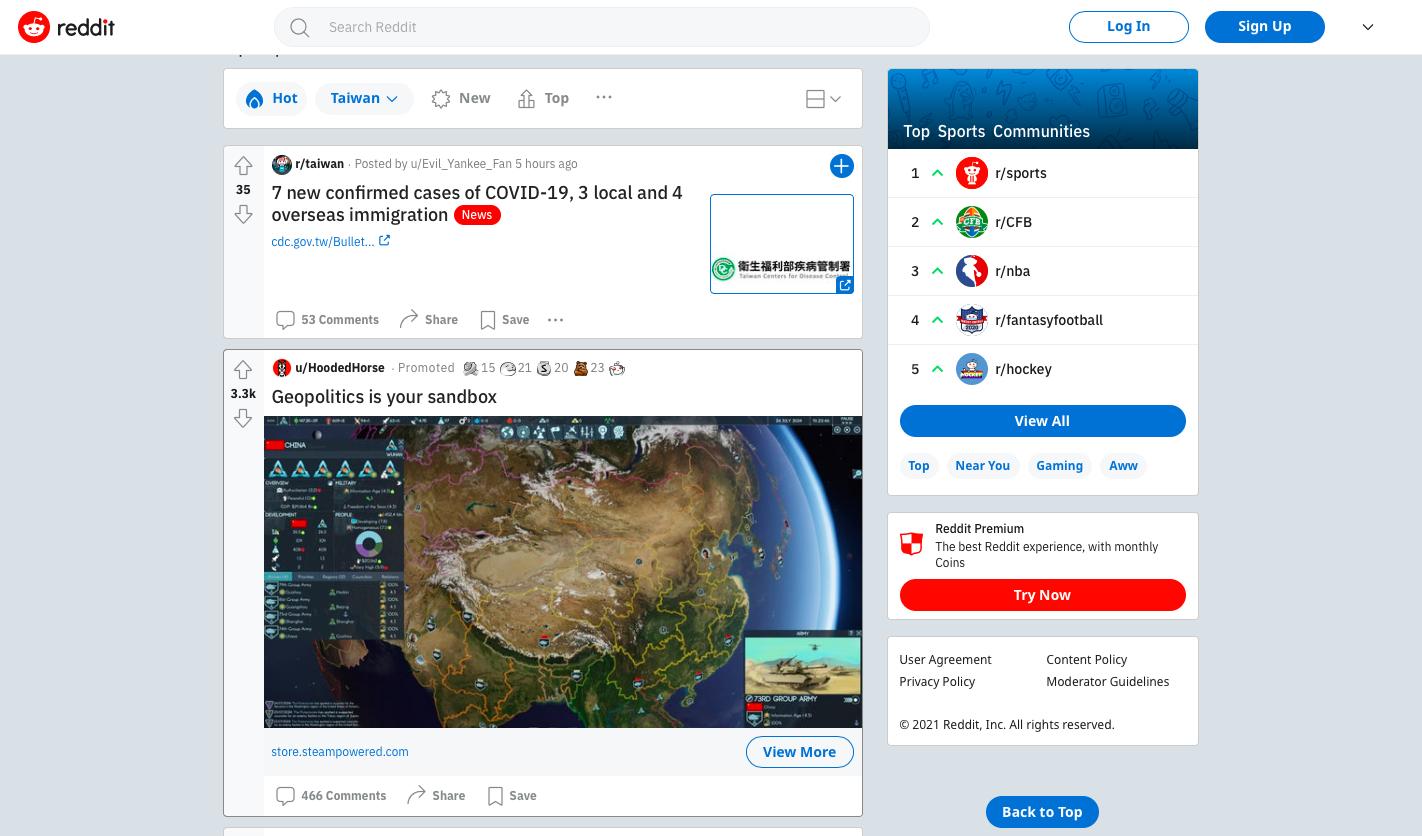Open r/taiwan community avatar
The image size is (1422, 836).
click(x=282, y=164)
